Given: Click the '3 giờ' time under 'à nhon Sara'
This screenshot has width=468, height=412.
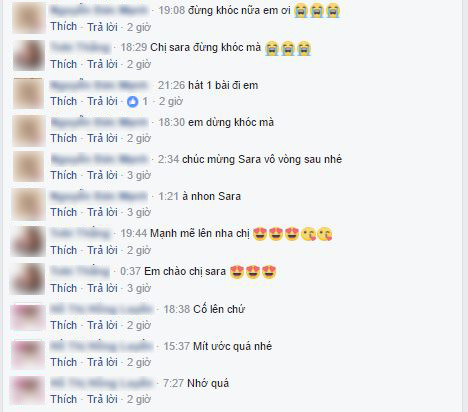Looking at the screenshot, I should 139,212.
